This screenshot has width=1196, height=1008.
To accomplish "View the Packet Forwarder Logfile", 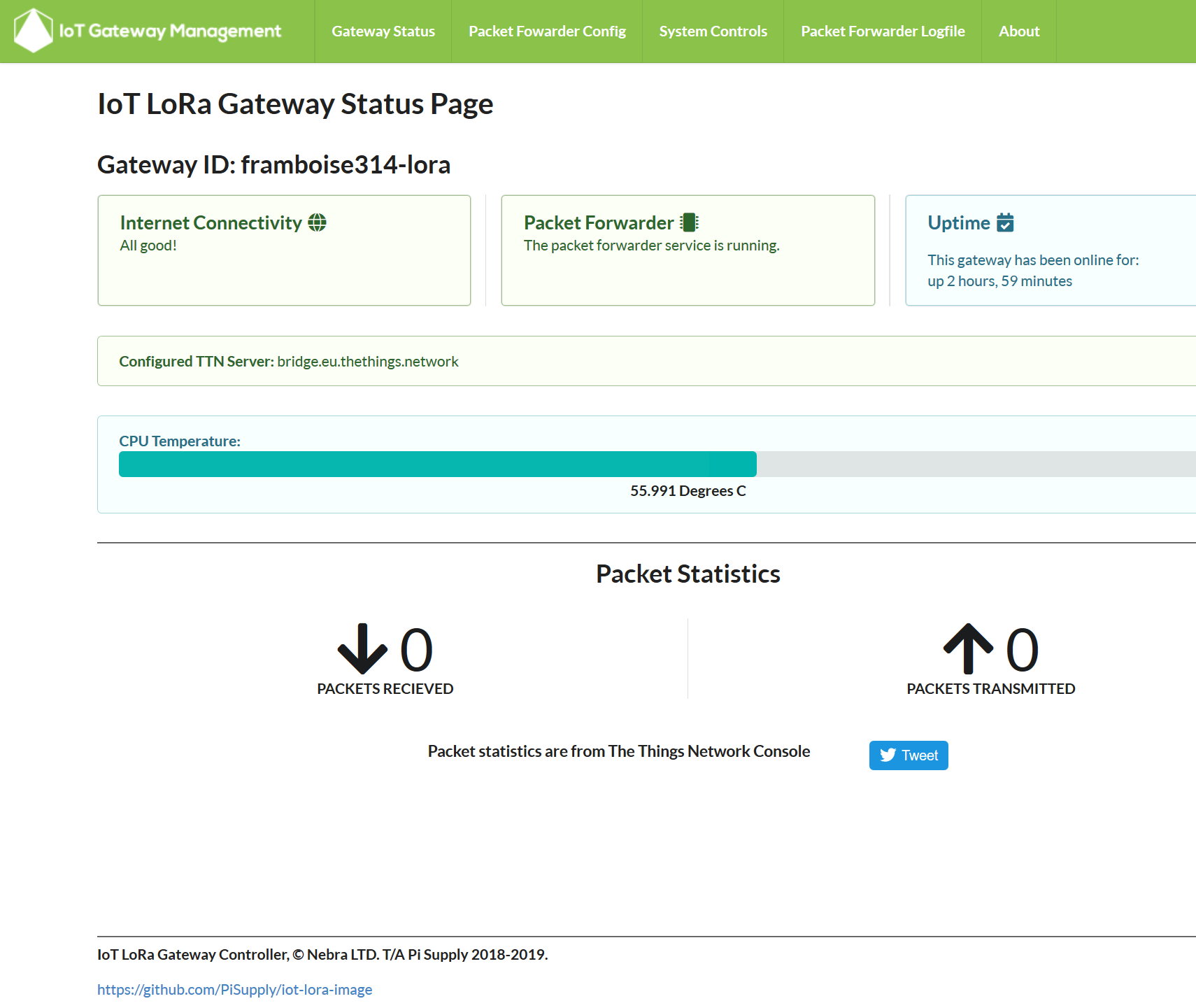I will coord(883,31).
